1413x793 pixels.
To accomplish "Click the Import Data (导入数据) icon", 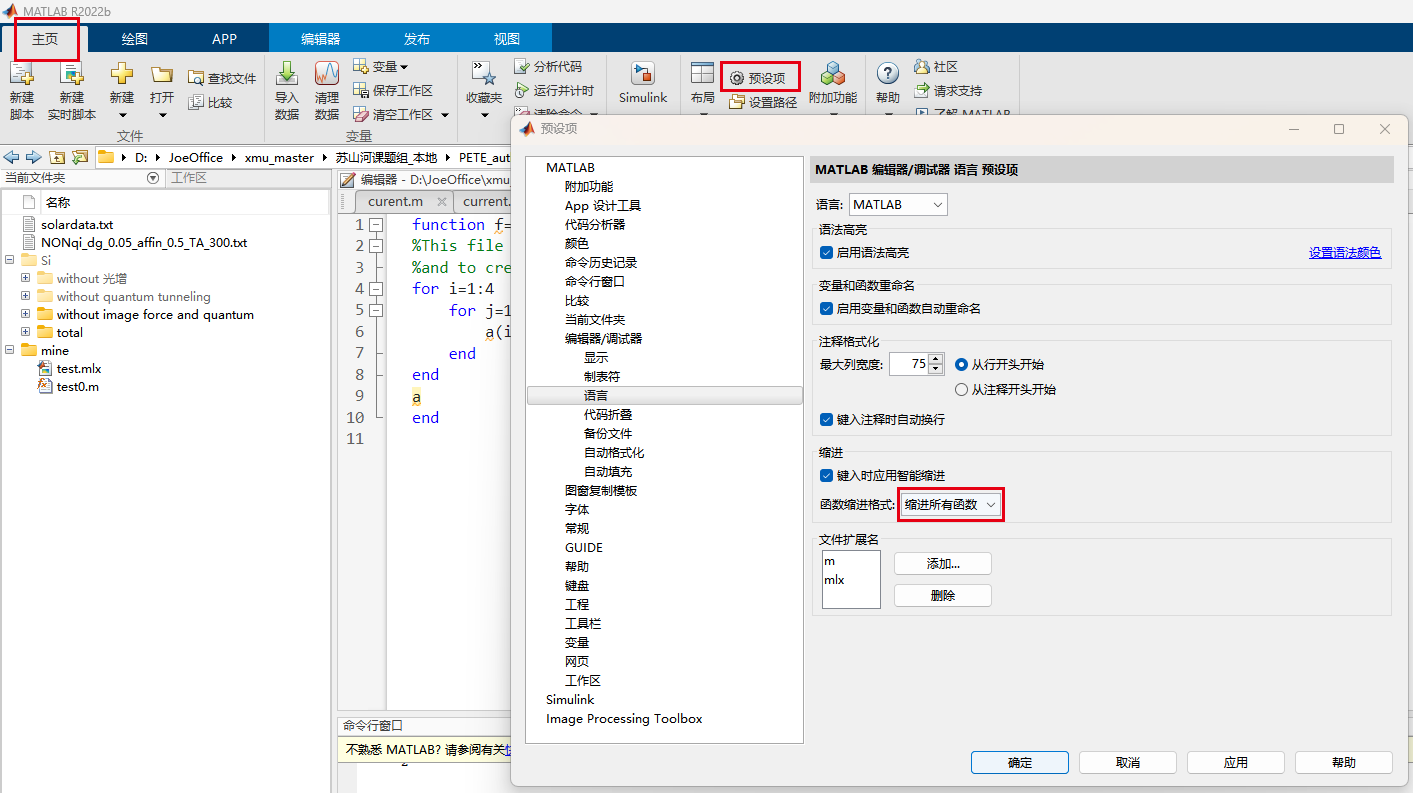I will pos(287,74).
